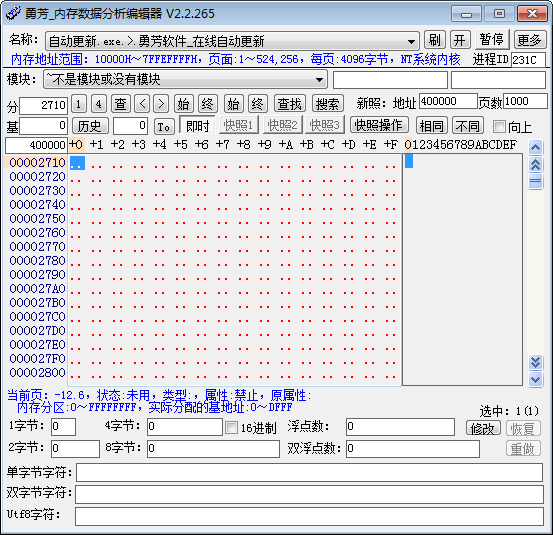This screenshot has height=535, width=553.
Task: Click the double down arrow page icon
Action: click(x=535, y=362)
